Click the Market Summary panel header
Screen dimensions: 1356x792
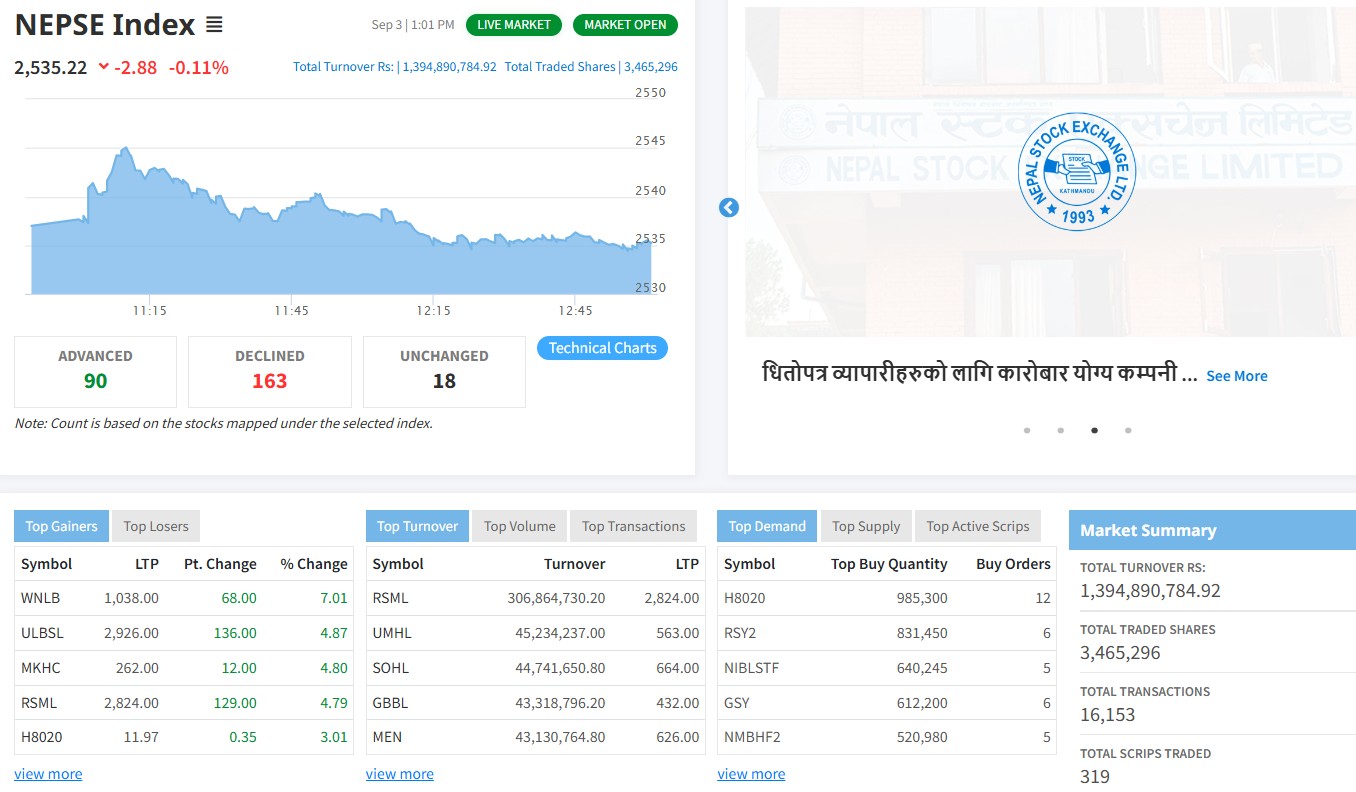1212,530
